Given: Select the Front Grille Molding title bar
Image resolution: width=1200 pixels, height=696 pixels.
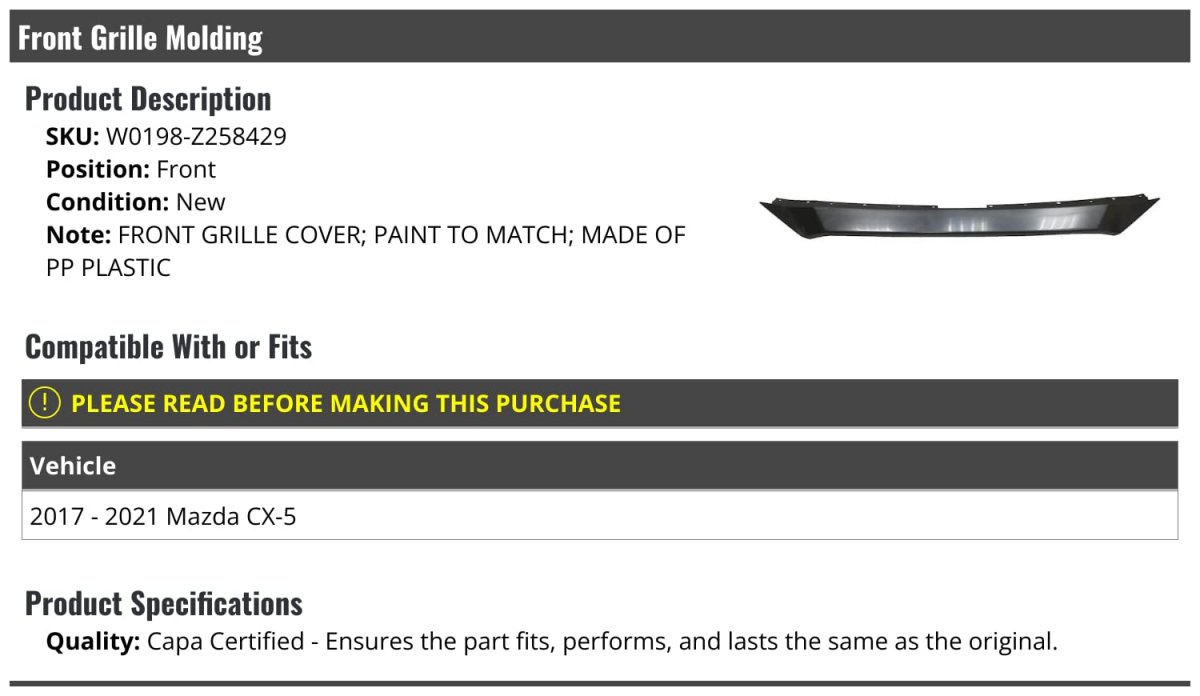Looking at the screenshot, I should point(600,37).
